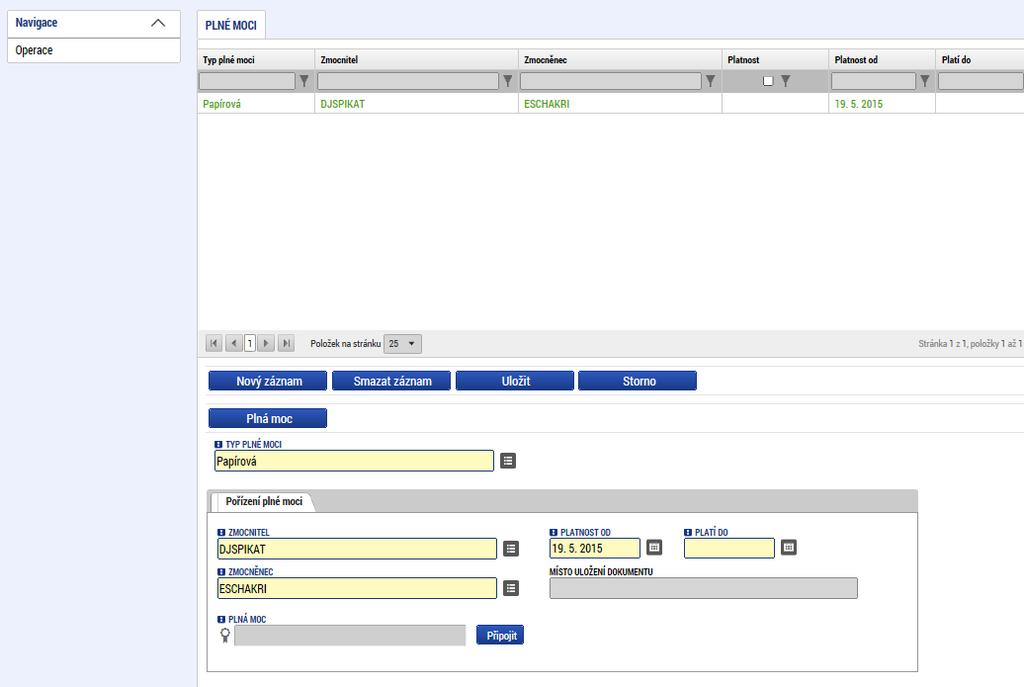Open list picker for Typ plné moci
Screen dimensions: 1024x687
point(508,461)
